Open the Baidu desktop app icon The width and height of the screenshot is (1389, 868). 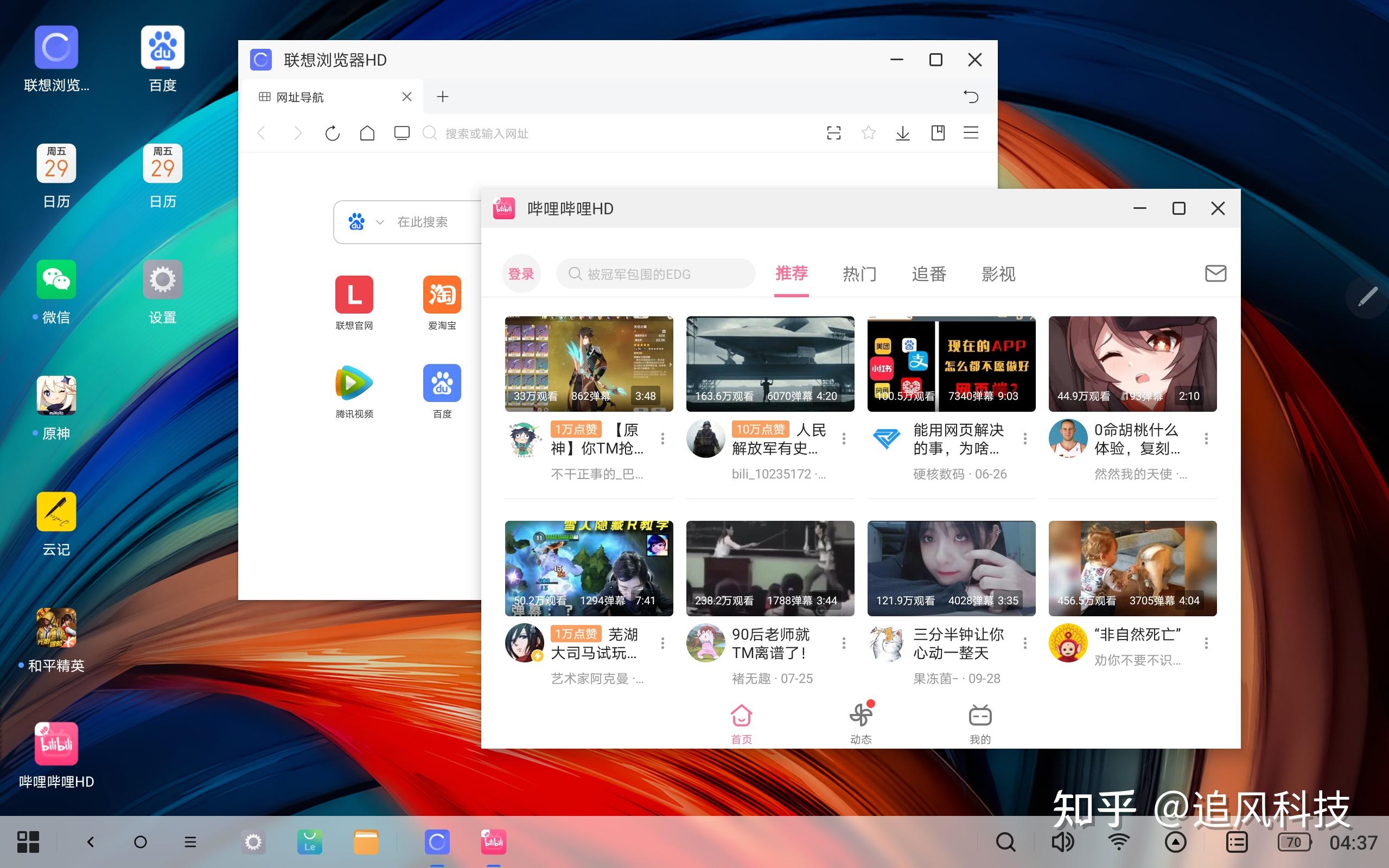(x=162, y=47)
